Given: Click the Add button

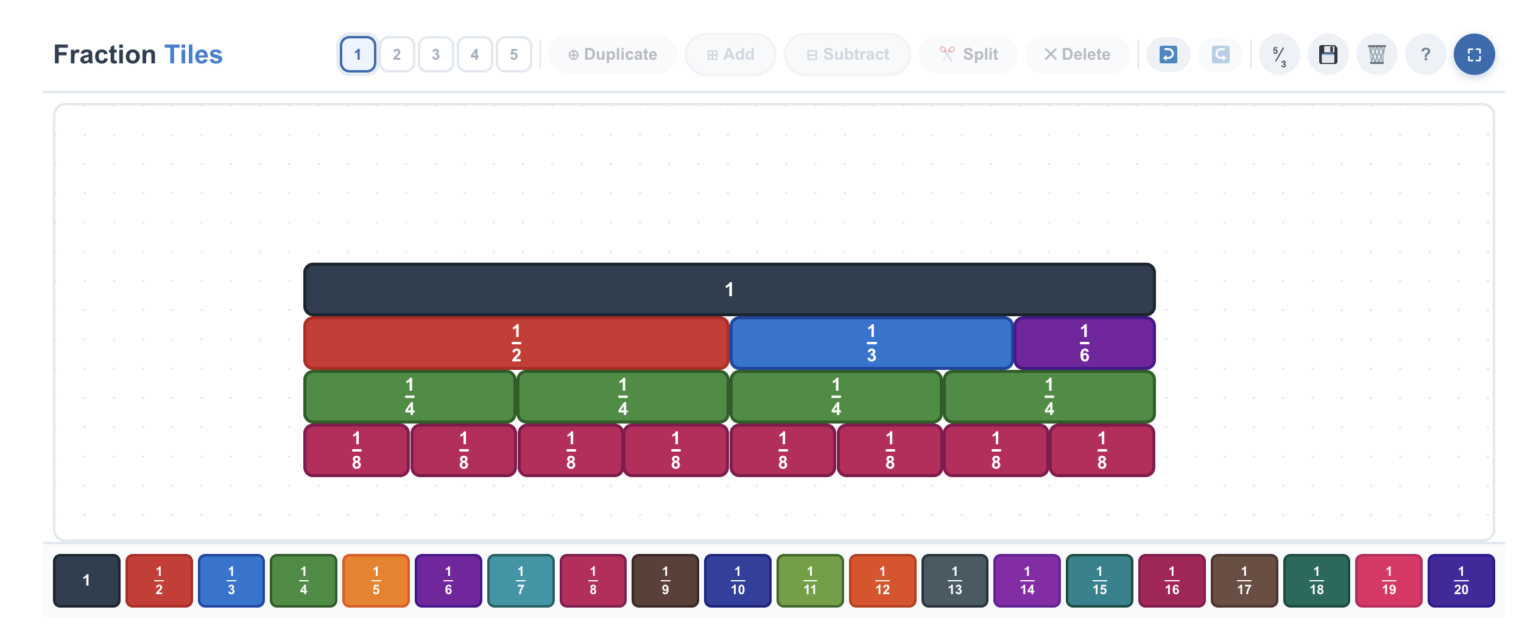Looking at the screenshot, I should [x=730, y=54].
